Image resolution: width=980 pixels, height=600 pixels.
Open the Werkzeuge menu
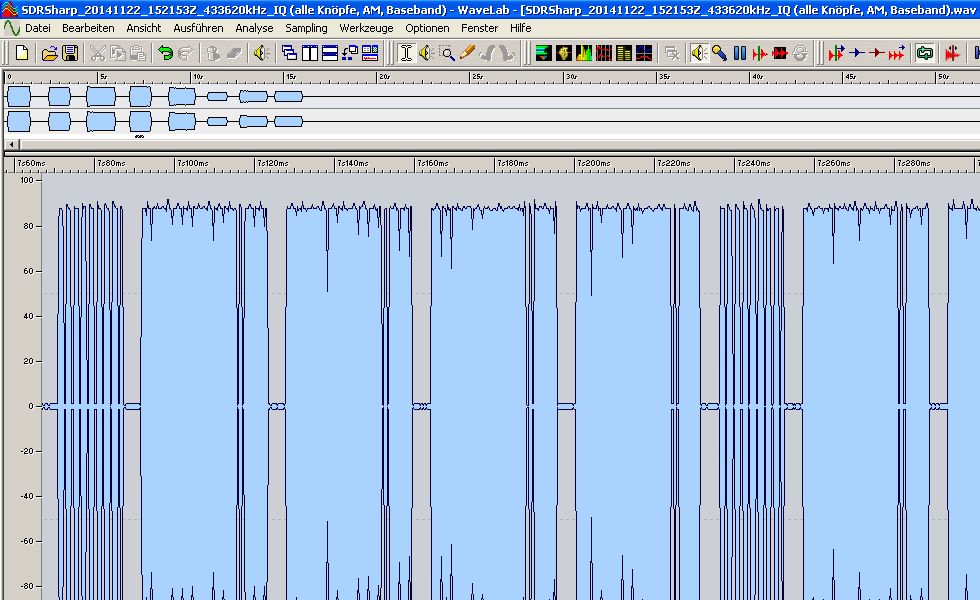(x=366, y=28)
